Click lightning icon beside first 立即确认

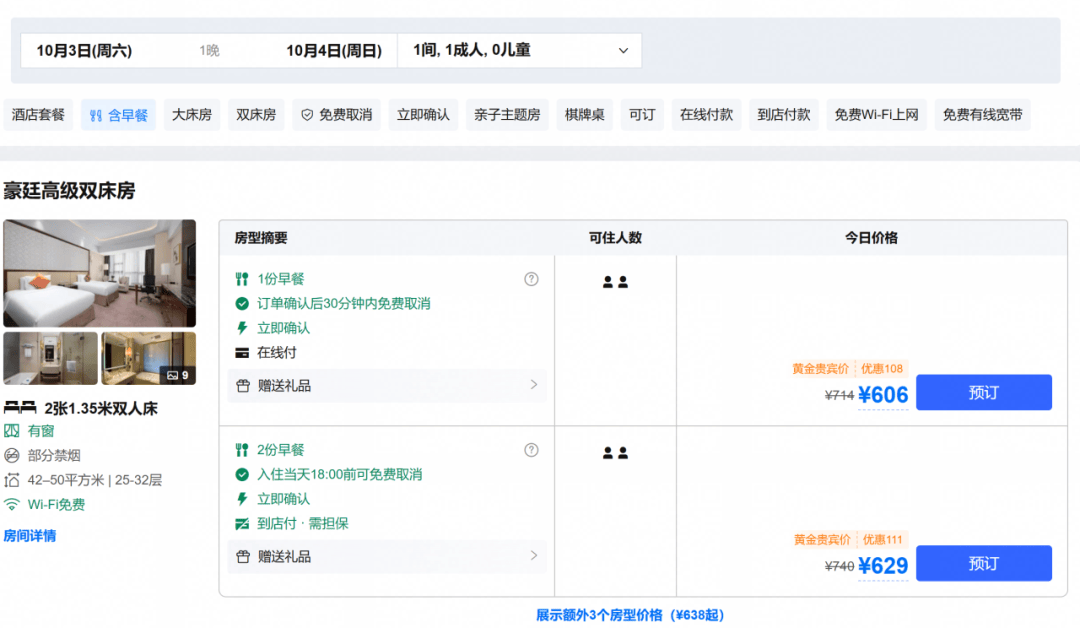click(242, 328)
